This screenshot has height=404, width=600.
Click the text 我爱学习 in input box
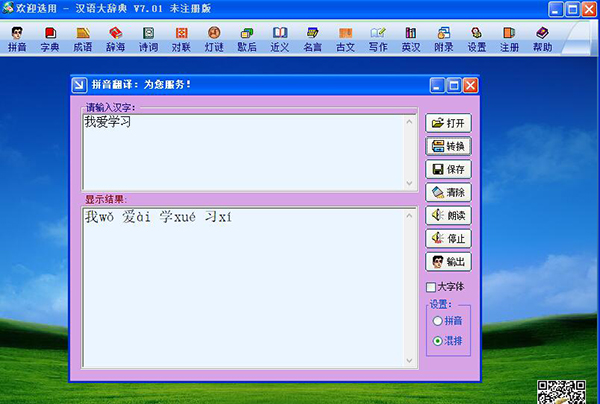pos(108,122)
